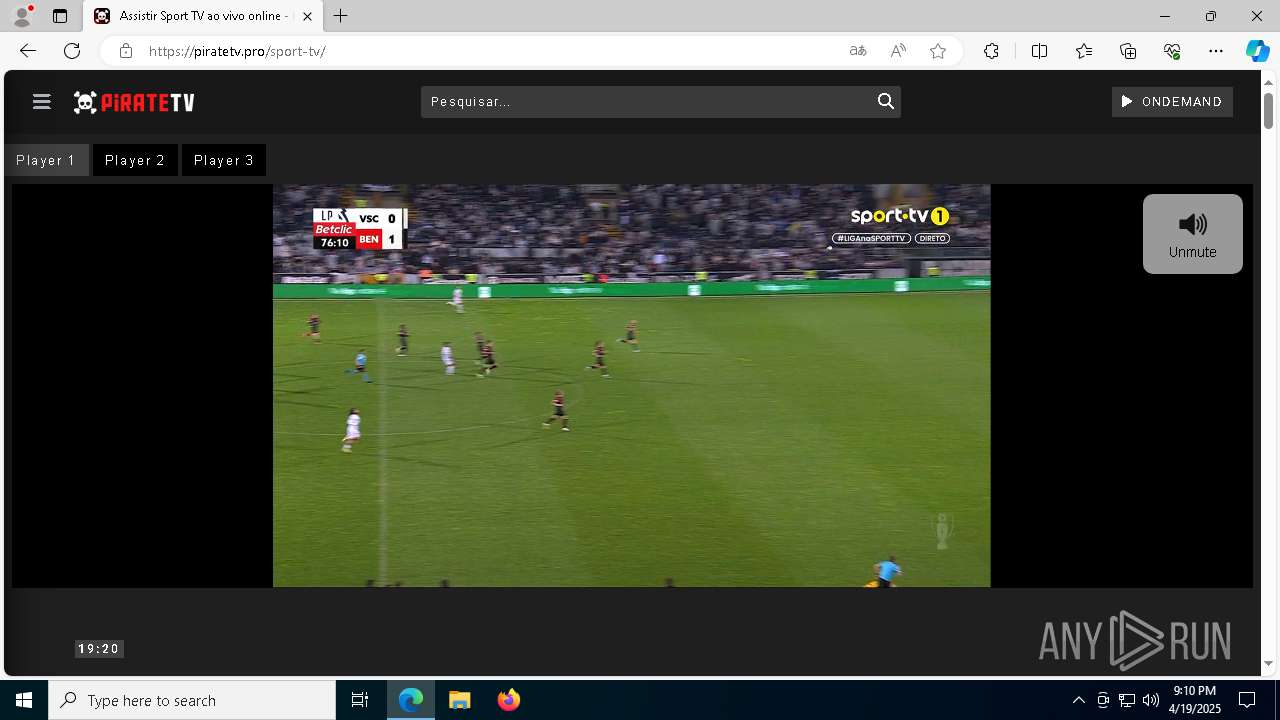1280x720 pixels.
Task: Click the search magnifier icon
Action: pos(885,101)
